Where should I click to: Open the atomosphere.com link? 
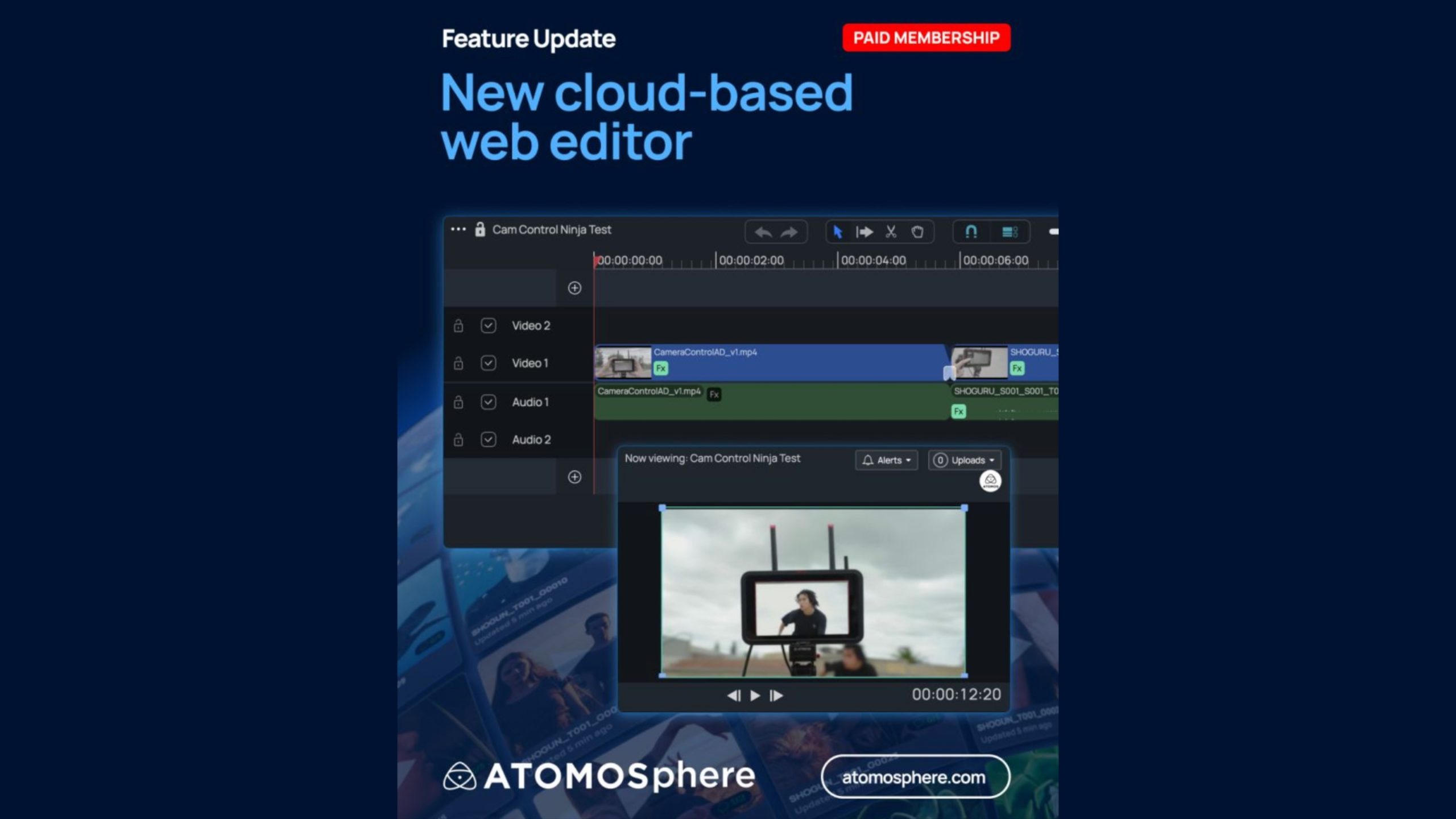point(915,777)
